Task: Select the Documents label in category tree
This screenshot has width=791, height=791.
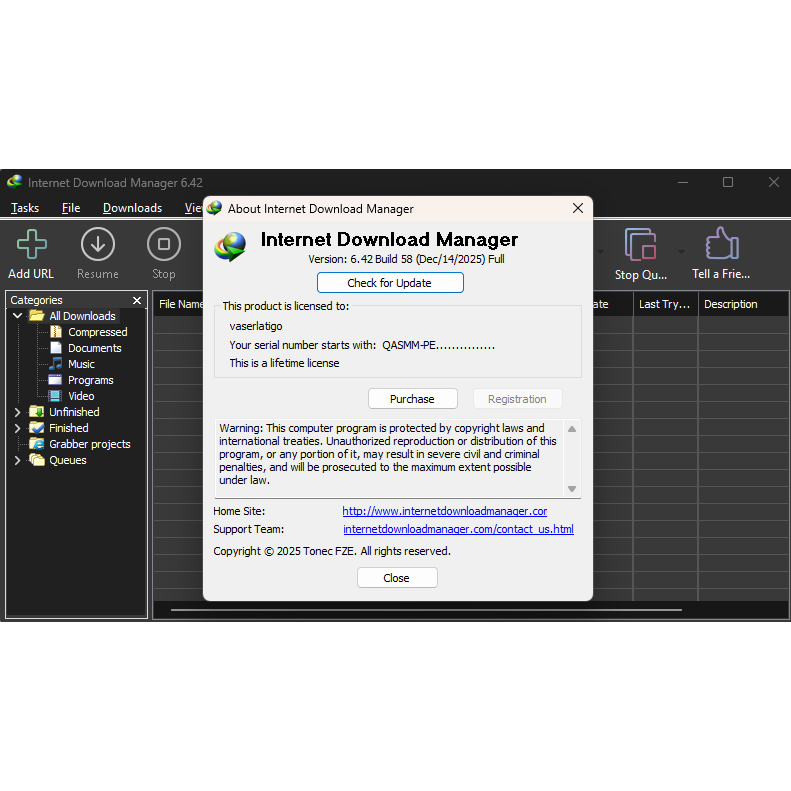Action: (95, 348)
